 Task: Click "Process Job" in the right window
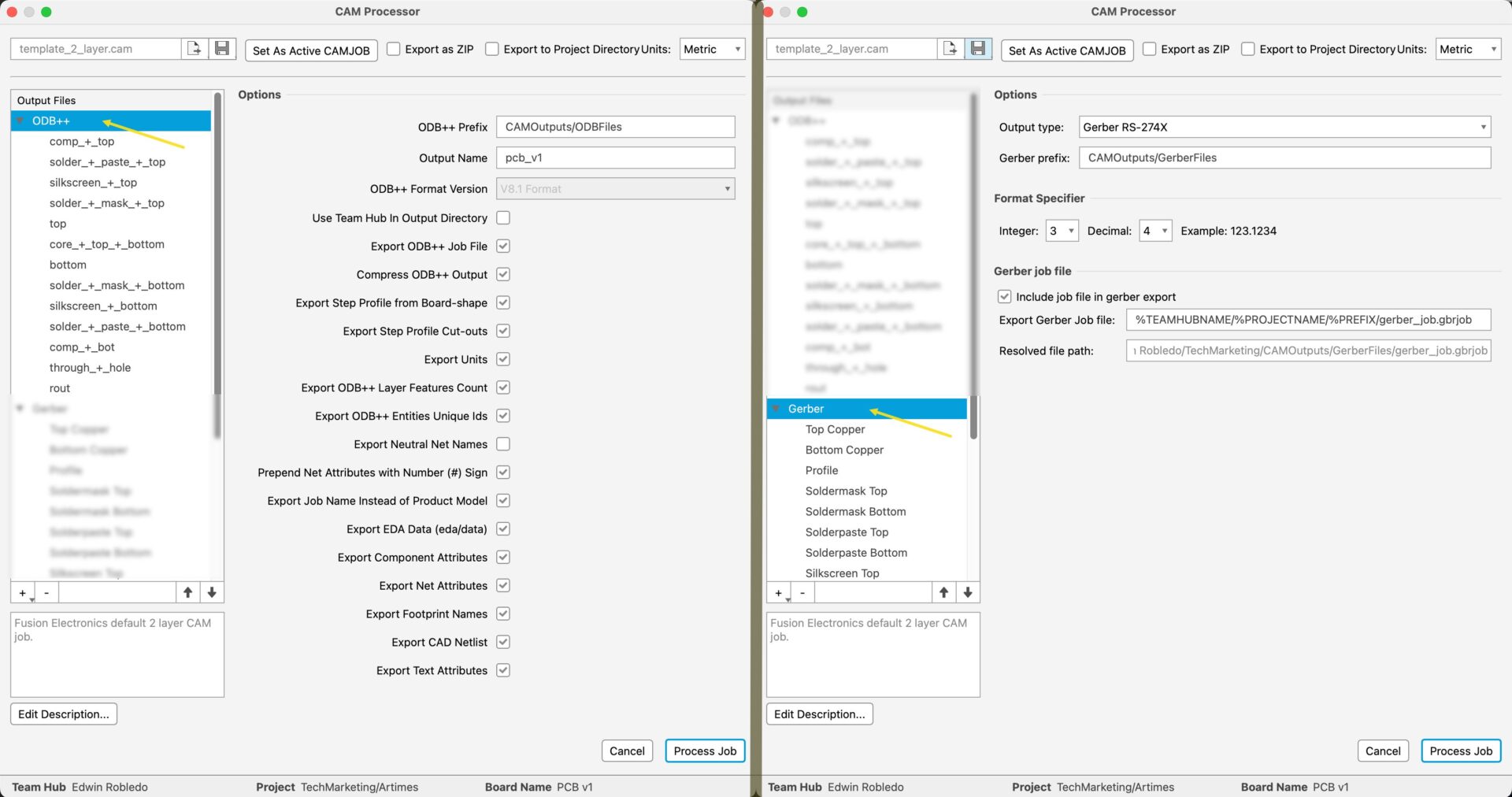click(1461, 751)
